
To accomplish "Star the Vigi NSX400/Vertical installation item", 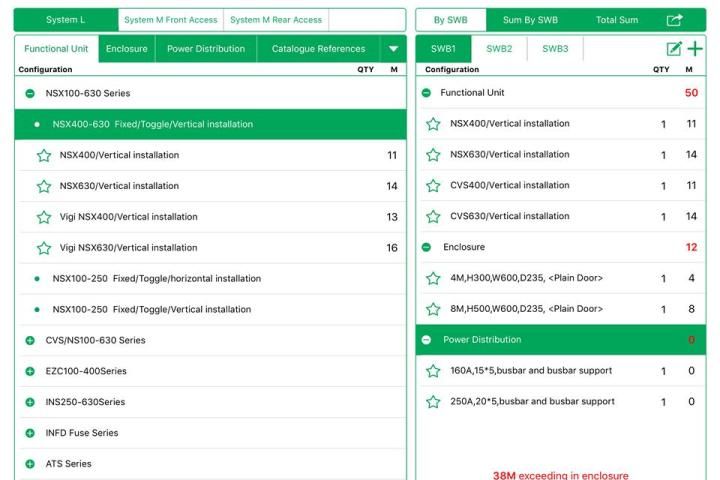I will [x=44, y=217].
